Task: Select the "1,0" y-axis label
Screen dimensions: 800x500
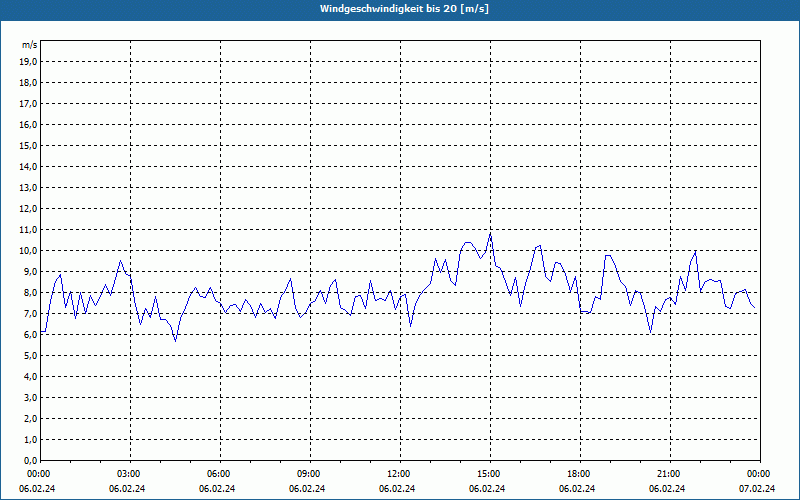Action: (x=30, y=440)
